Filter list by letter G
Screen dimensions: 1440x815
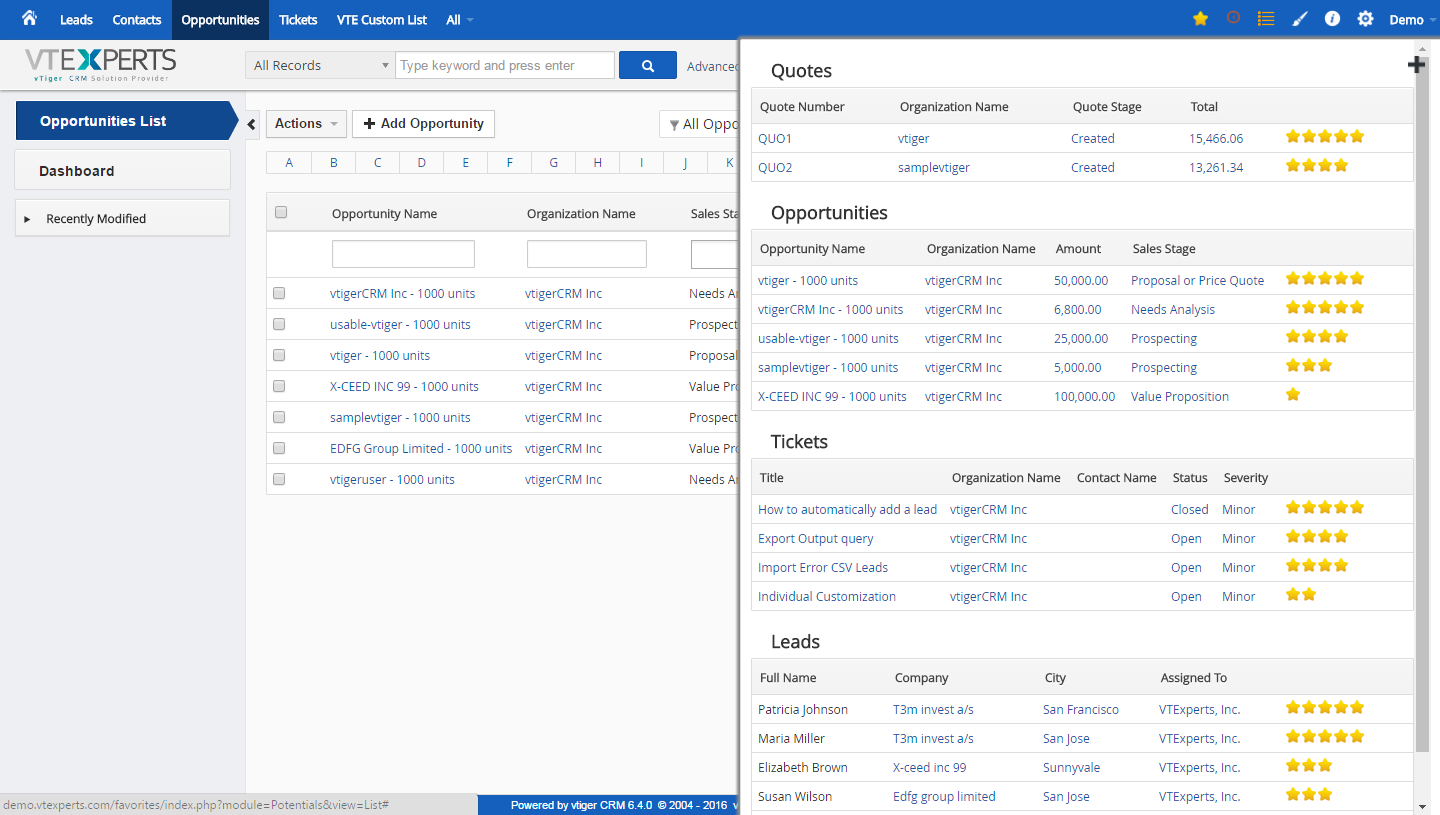coord(553,163)
